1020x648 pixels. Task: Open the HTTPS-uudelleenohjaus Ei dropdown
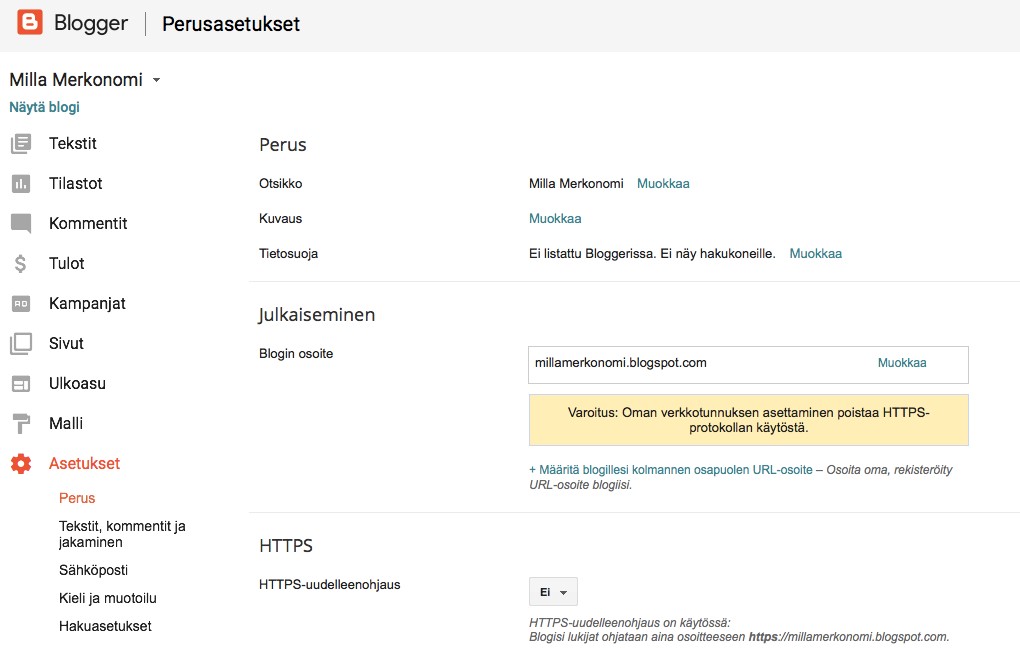point(553,592)
